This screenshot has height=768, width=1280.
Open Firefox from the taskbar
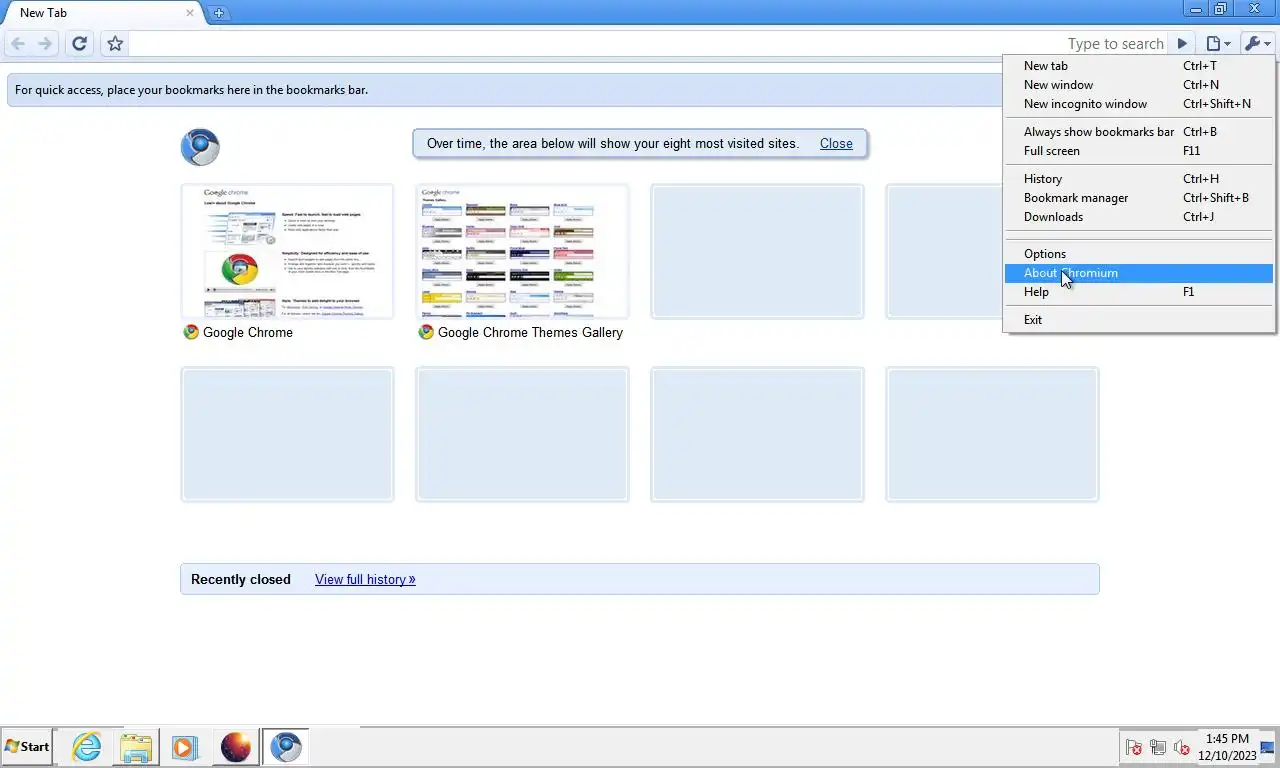[x=236, y=747]
